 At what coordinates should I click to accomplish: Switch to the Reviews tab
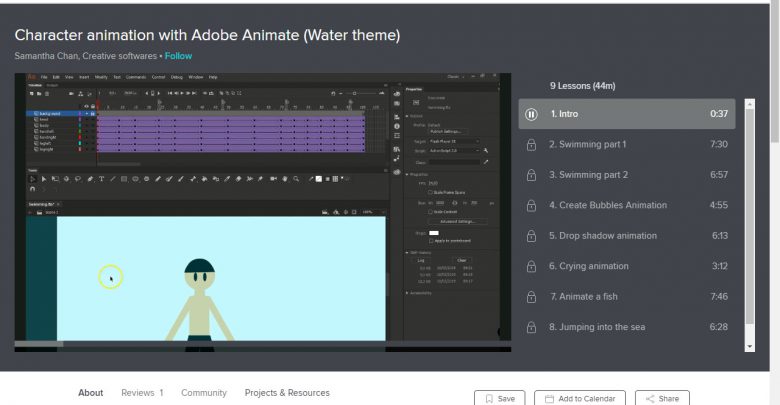[x=142, y=393]
